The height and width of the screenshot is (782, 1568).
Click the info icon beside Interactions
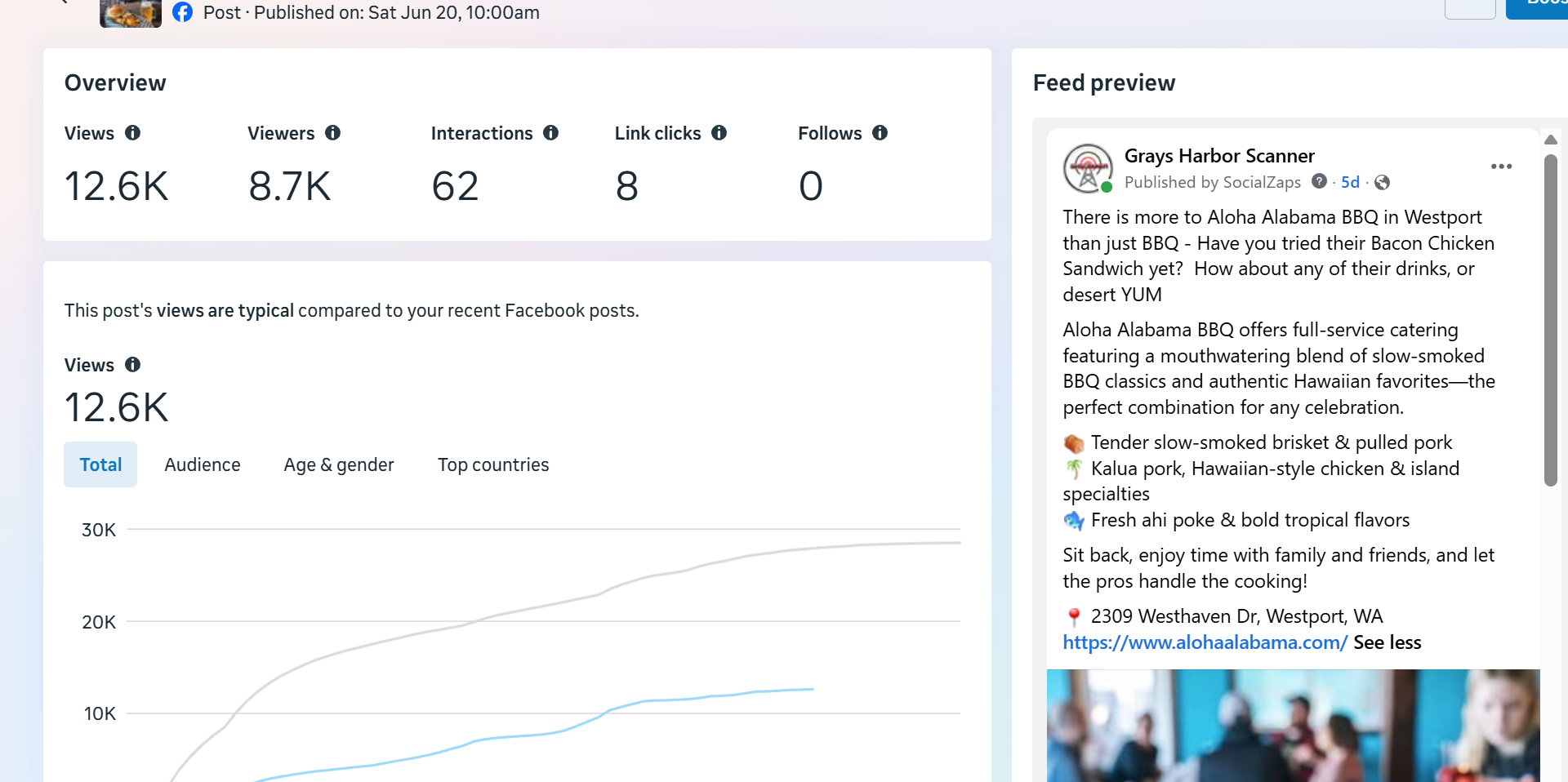551,133
